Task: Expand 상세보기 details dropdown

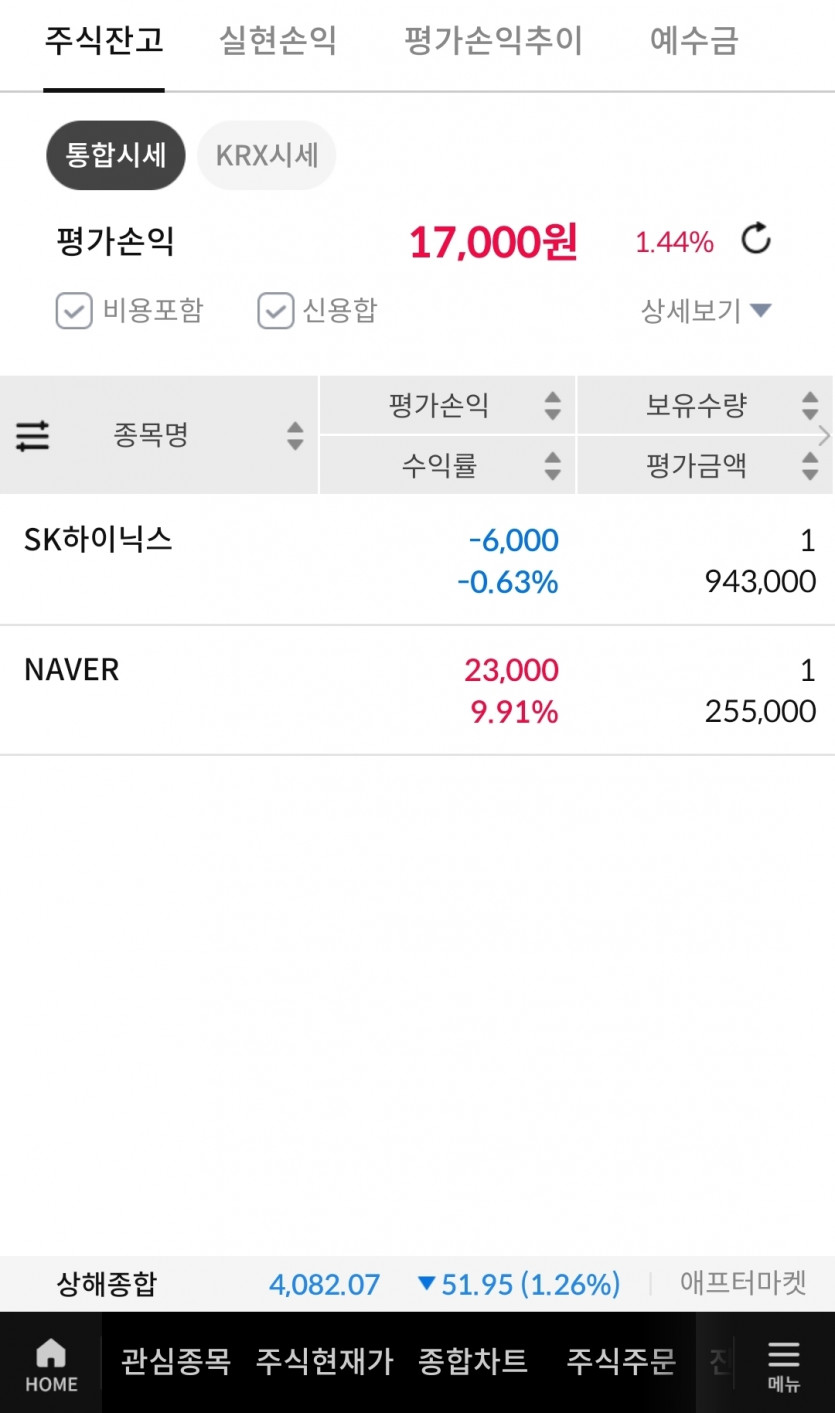Action: pos(706,311)
